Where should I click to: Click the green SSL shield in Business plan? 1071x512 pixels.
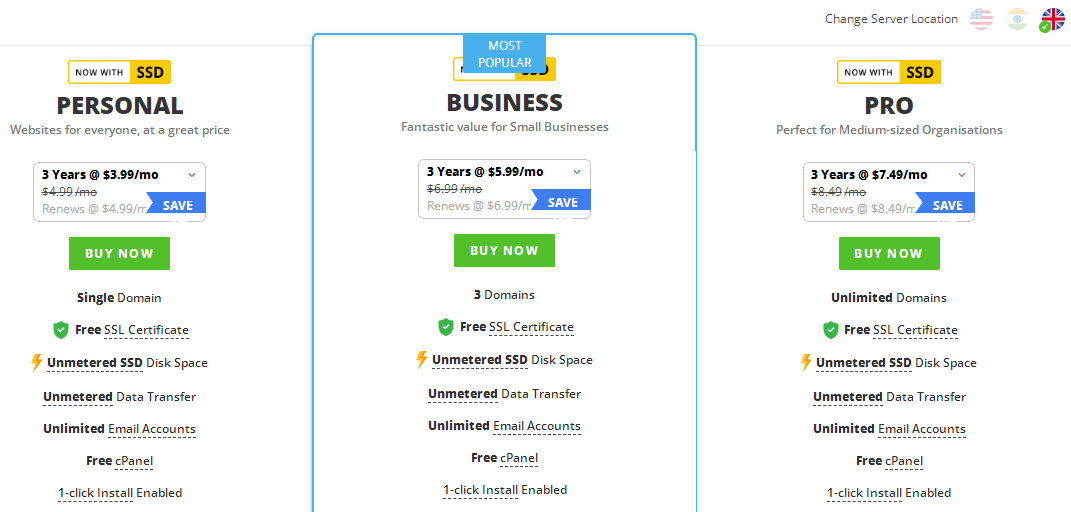point(446,327)
